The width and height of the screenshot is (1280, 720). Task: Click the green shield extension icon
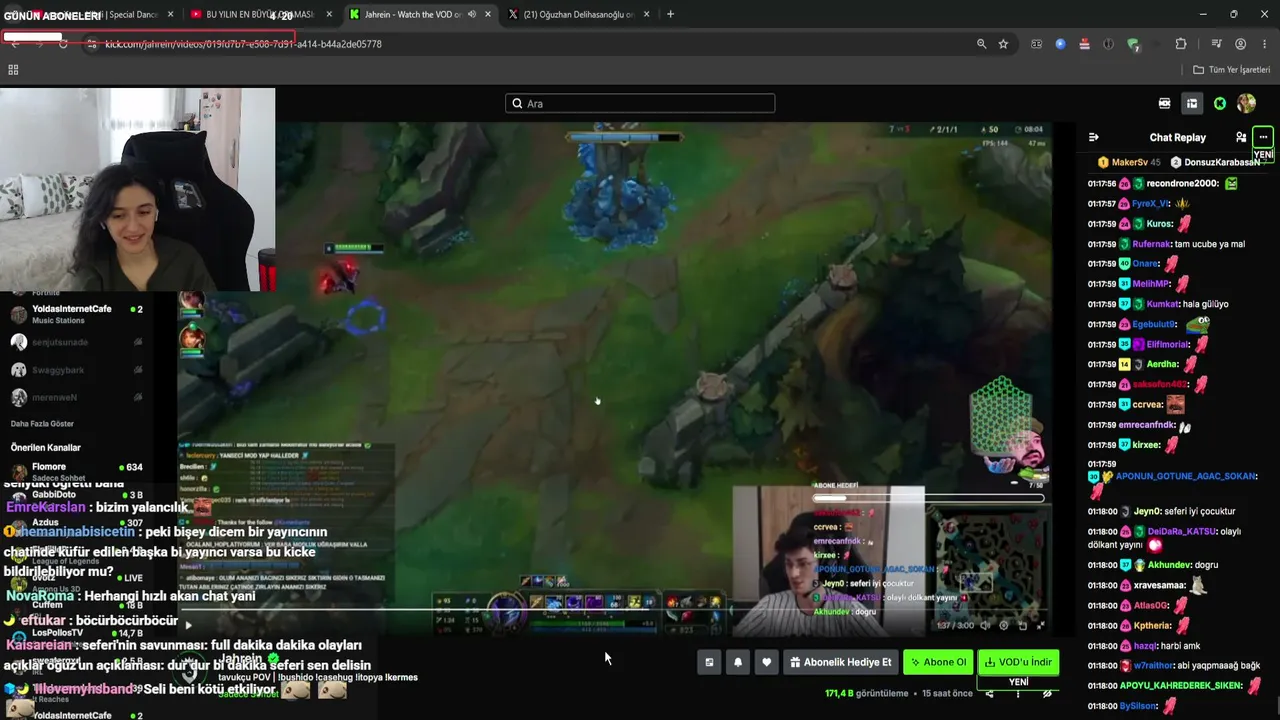[x=1132, y=44]
